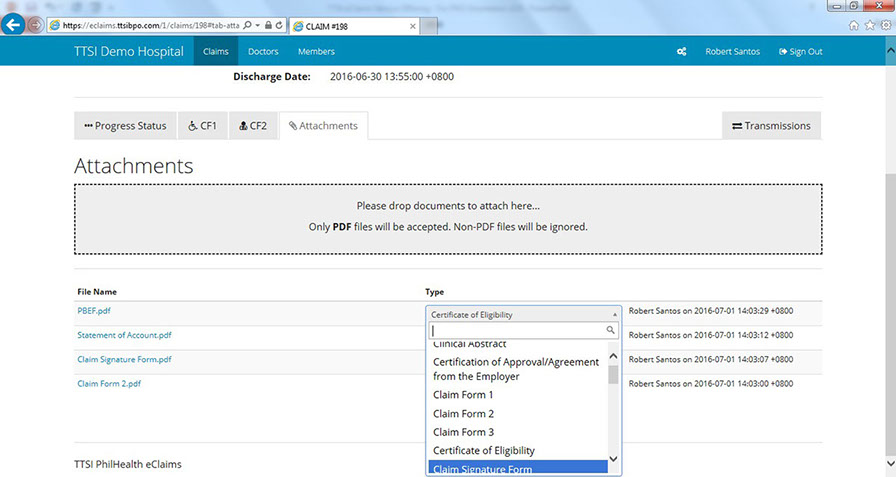Click the dropdown list scrollbar down arrow
Viewport: 896px width, 477px height.
pos(614,460)
